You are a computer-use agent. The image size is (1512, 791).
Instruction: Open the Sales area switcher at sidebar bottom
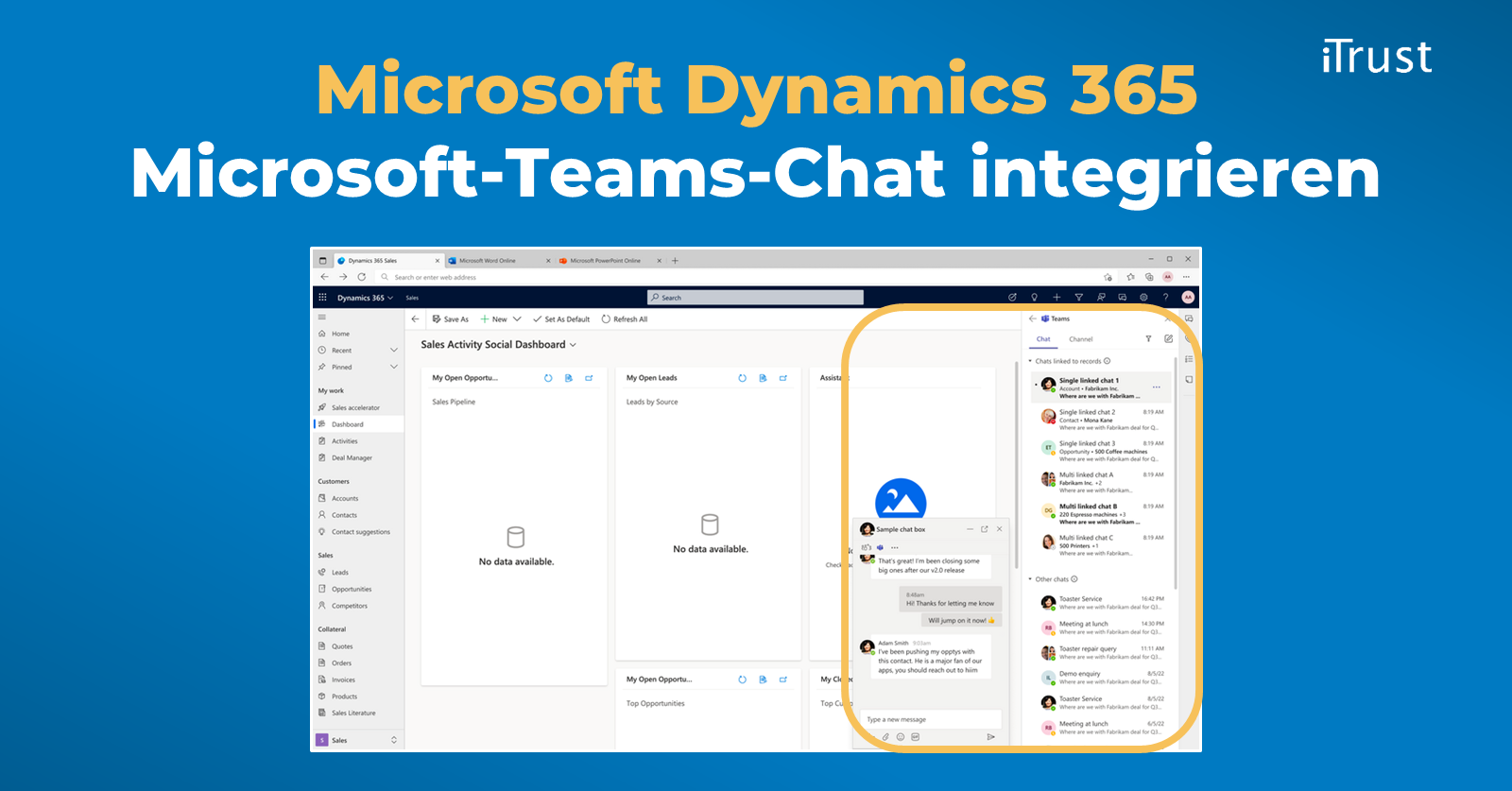coord(358,740)
